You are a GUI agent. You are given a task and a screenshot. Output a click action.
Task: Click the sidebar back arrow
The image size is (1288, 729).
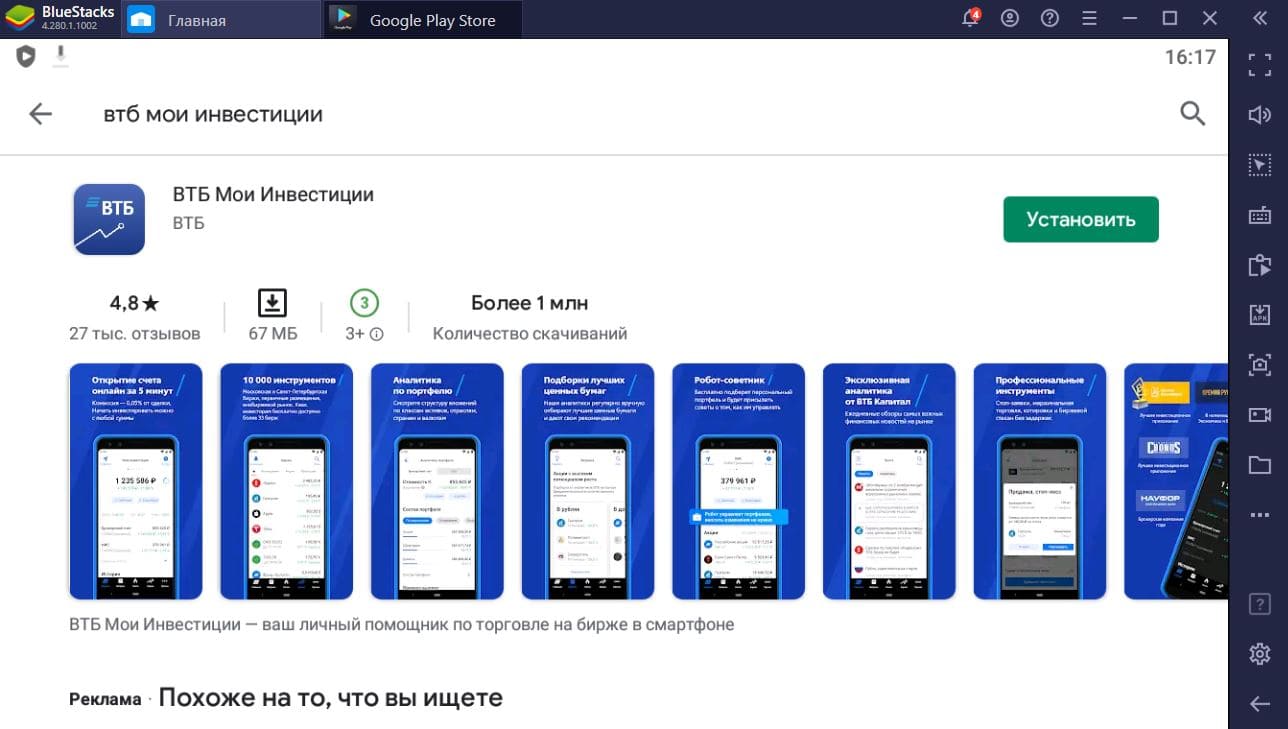point(1259,704)
